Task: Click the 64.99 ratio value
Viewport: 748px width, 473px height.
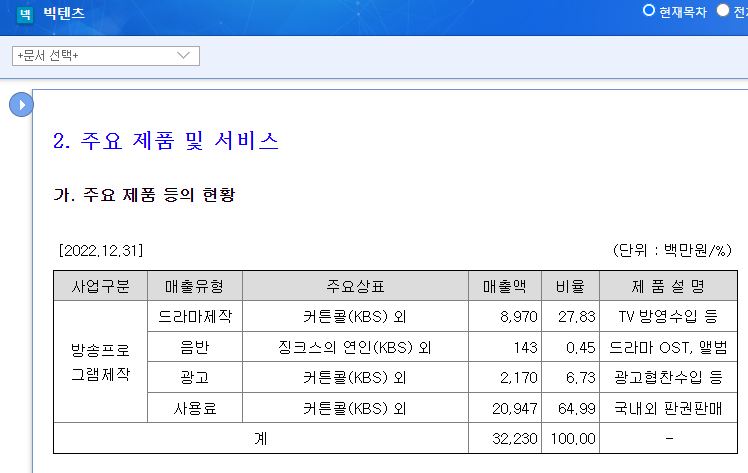Action: click(x=577, y=408)
